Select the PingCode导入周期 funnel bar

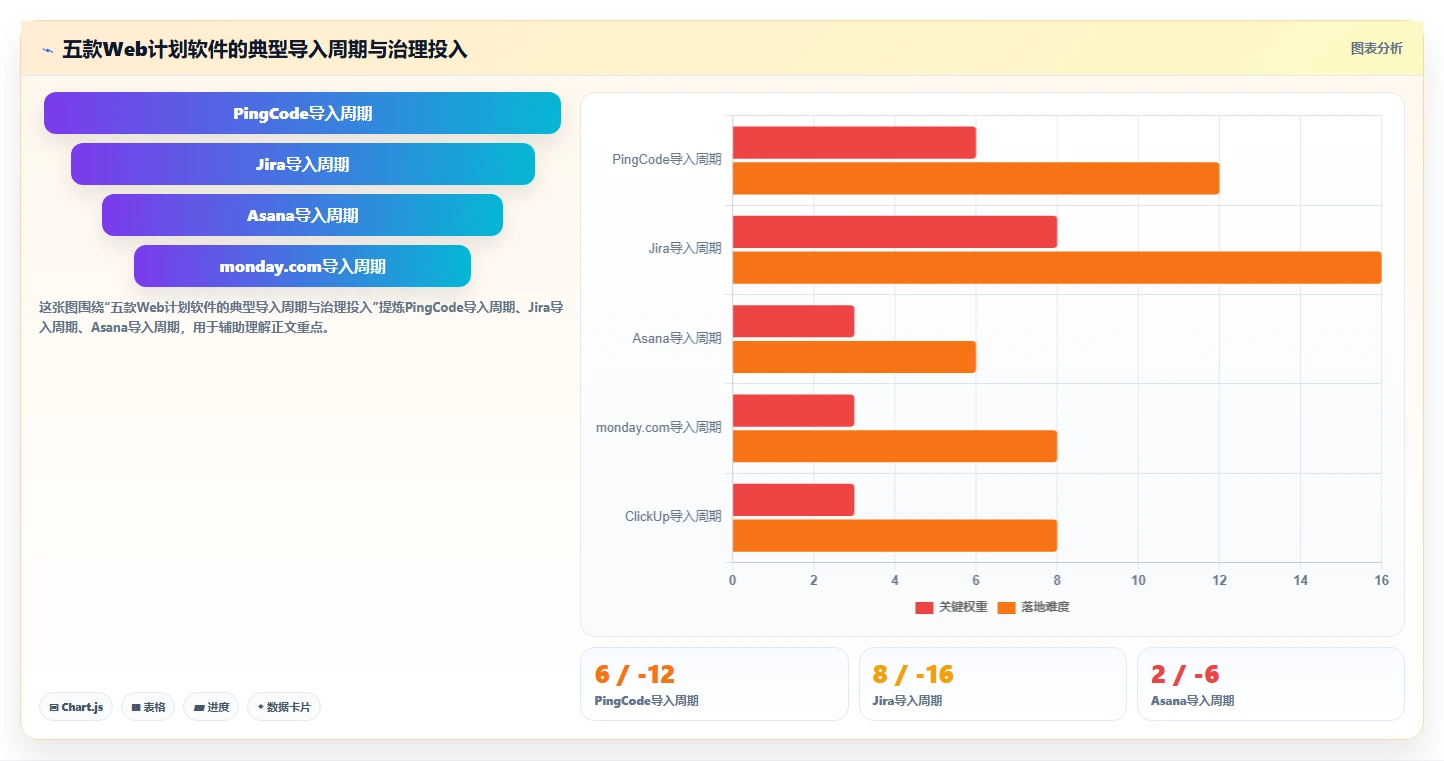tap(302, 113)
